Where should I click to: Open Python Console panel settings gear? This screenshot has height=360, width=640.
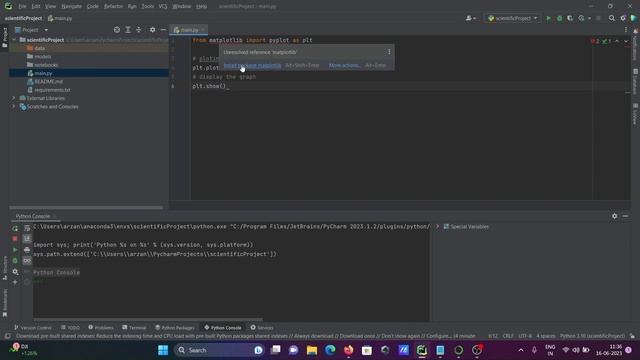pos(614,216)
